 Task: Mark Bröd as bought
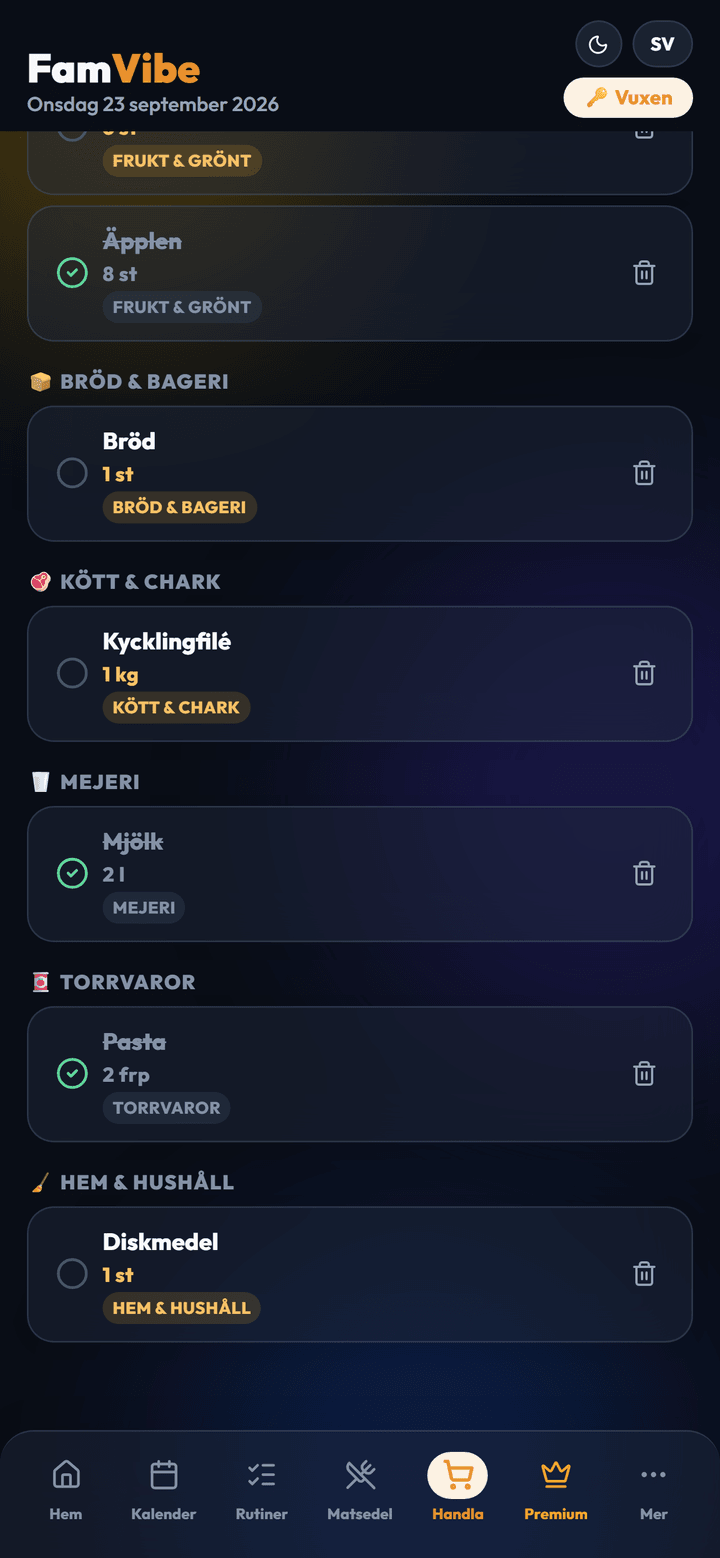point(72,473)
